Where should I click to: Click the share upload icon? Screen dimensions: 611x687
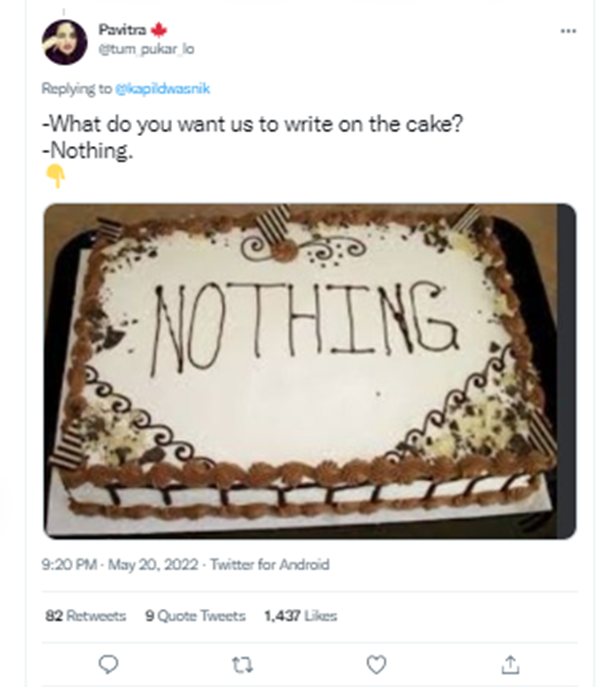(x=509, y=663)
